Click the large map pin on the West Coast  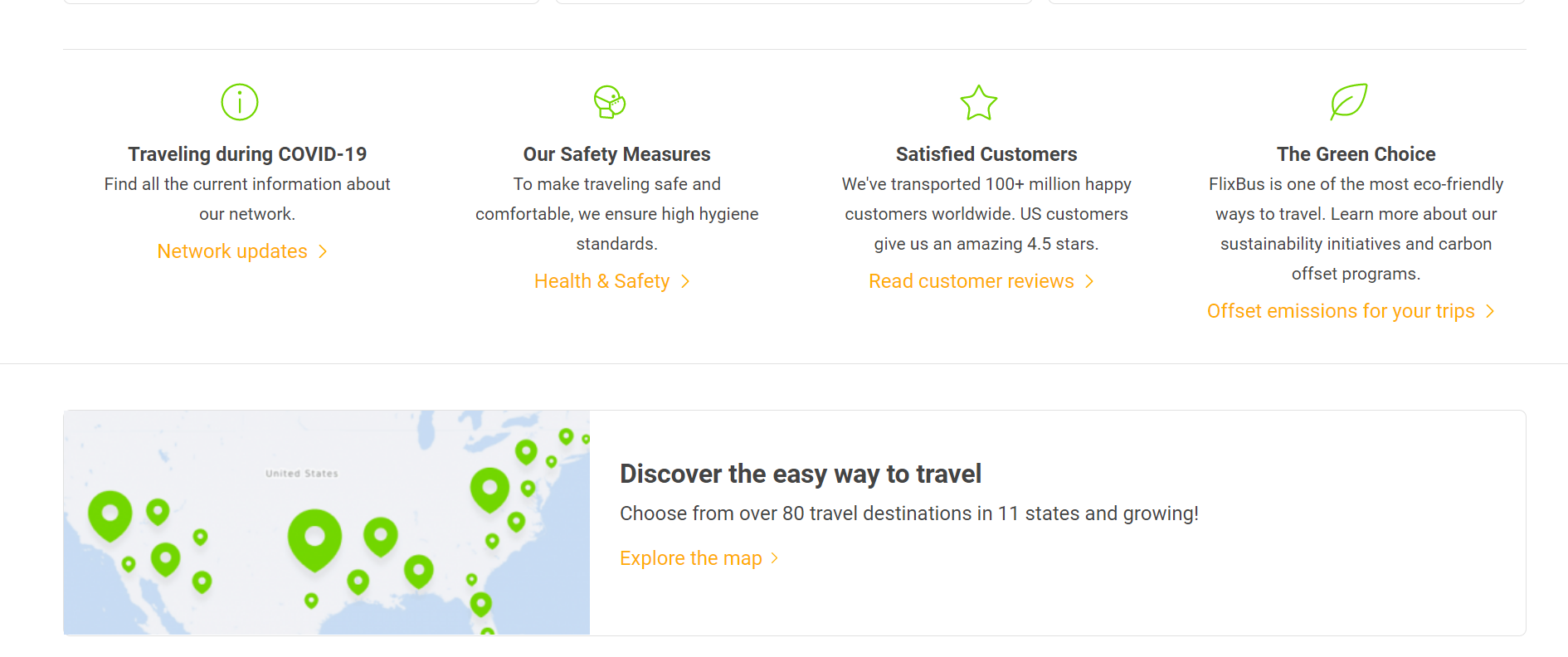pos(110,513)
